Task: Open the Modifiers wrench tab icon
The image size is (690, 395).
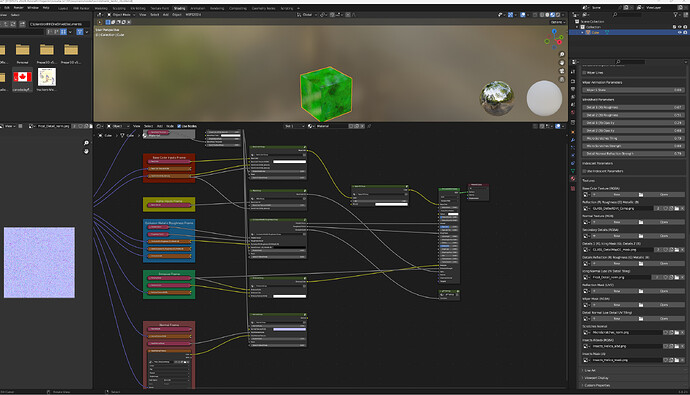Action: click(x=573, y=140)
